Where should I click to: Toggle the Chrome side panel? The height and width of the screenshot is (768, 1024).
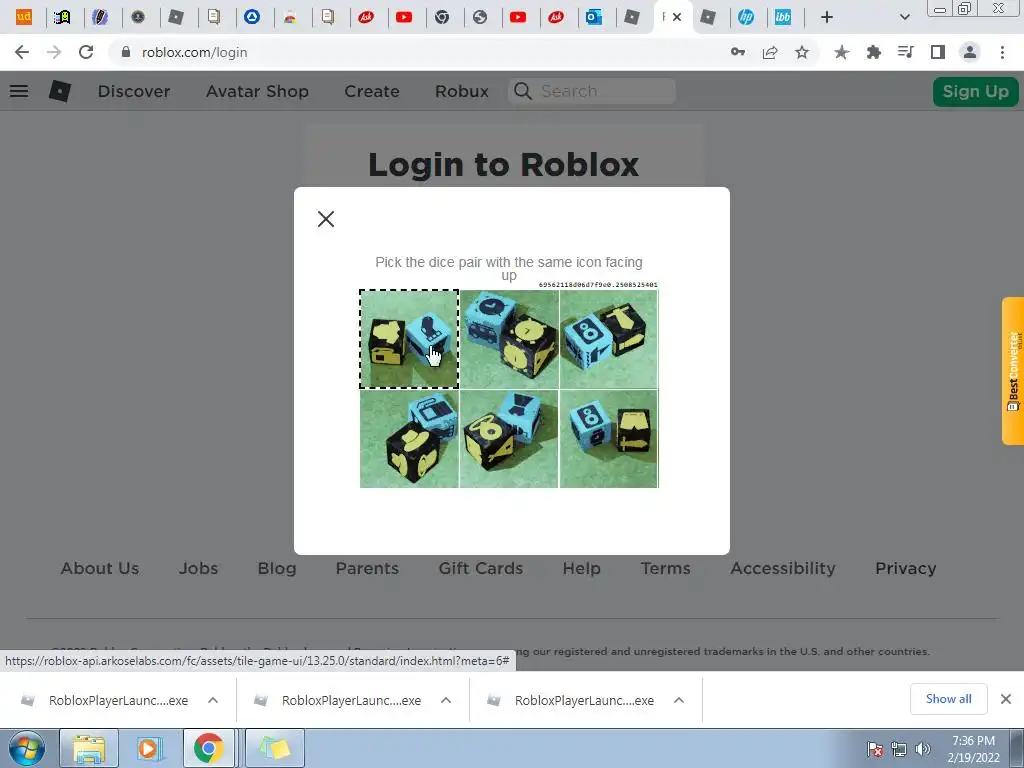(938, 52)
